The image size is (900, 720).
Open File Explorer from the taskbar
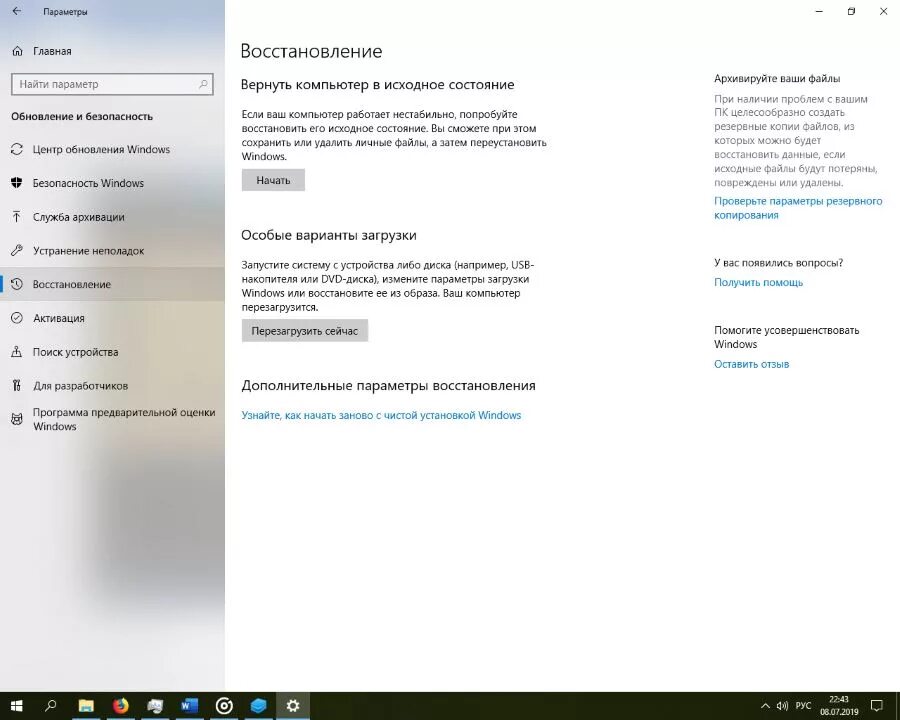pos(86,706)
